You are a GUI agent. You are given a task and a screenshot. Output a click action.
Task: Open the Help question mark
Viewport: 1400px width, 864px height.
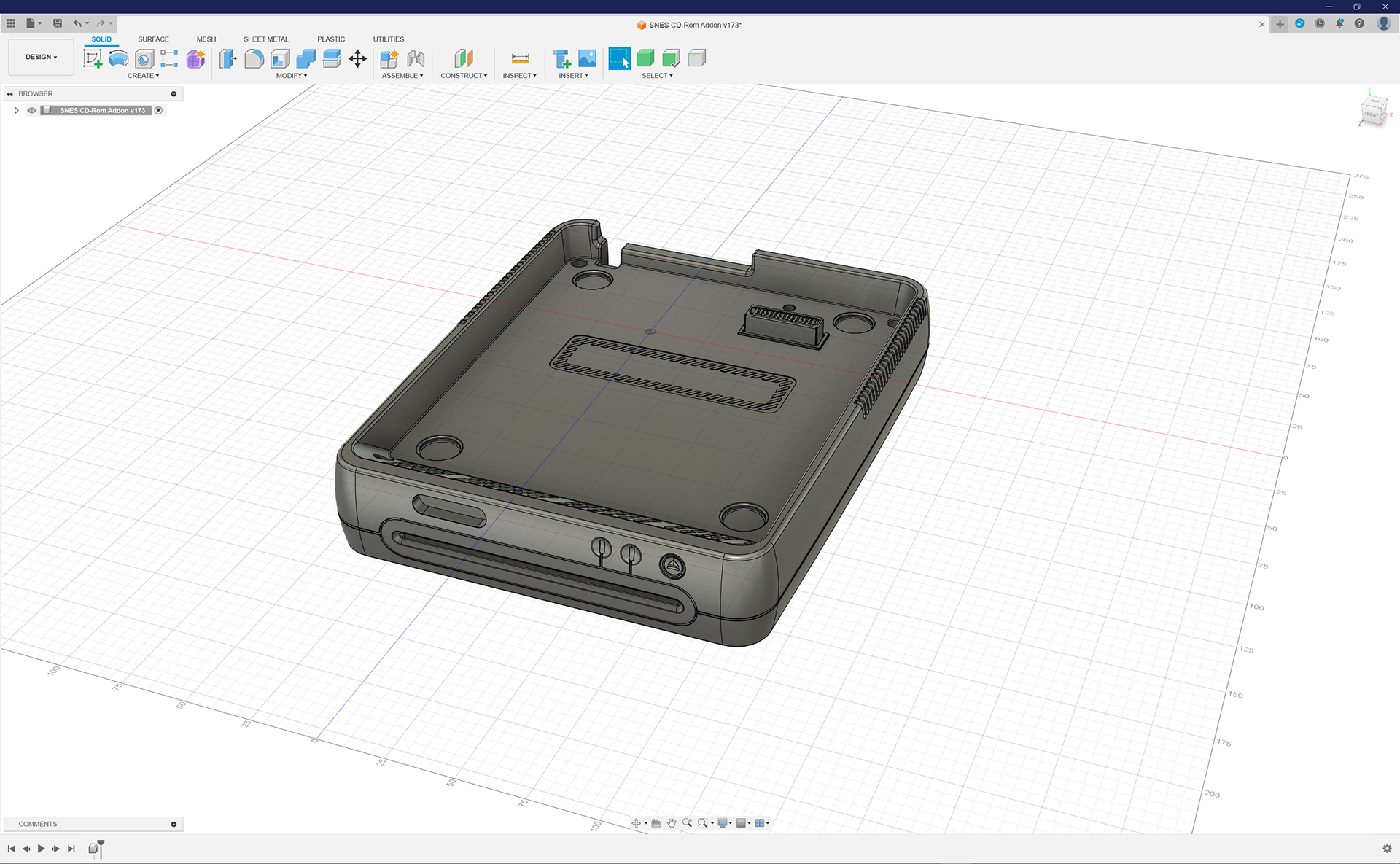(x=1359, y=23)
